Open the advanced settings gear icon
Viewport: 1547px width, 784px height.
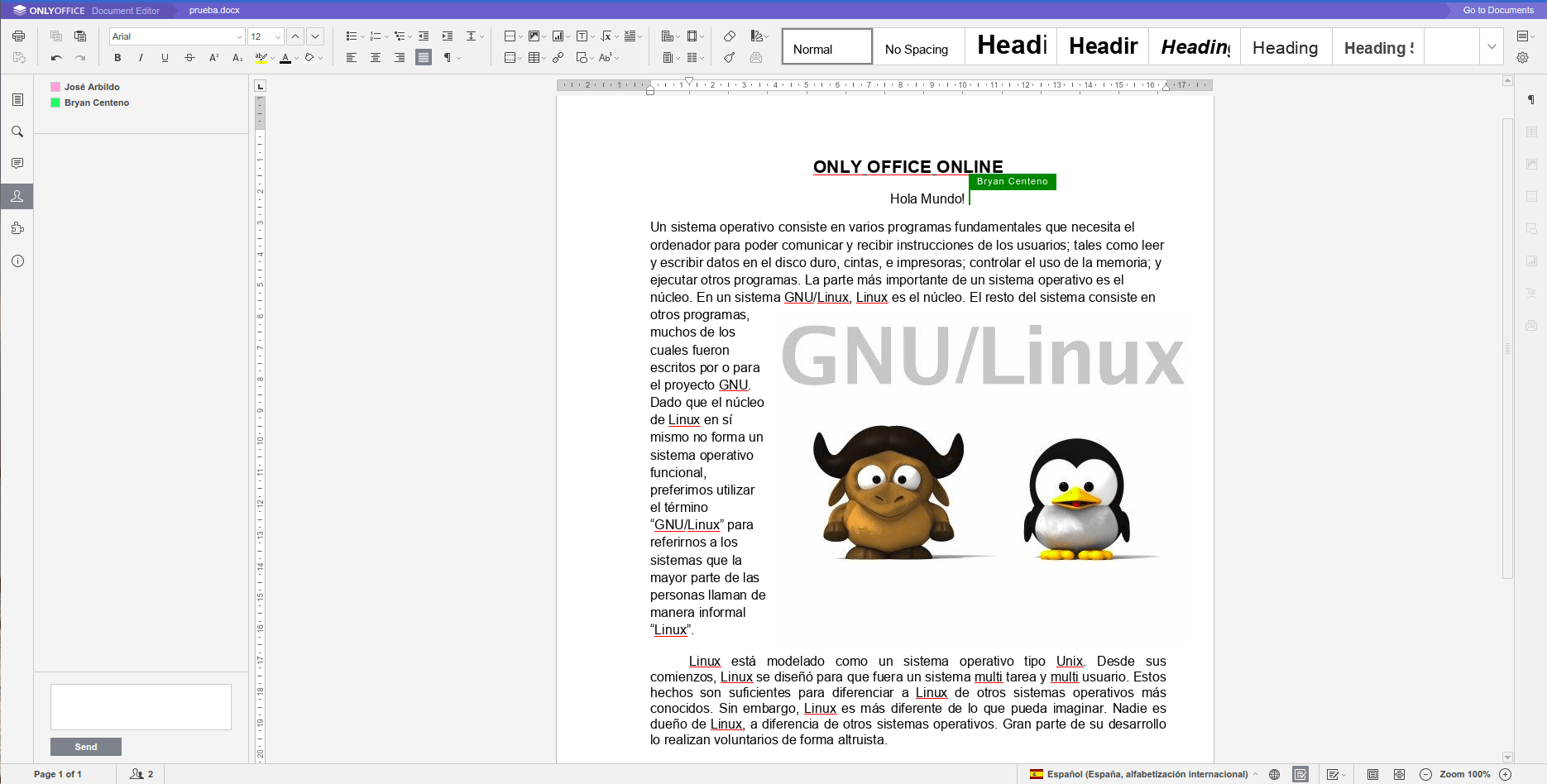coord(1523,58)
